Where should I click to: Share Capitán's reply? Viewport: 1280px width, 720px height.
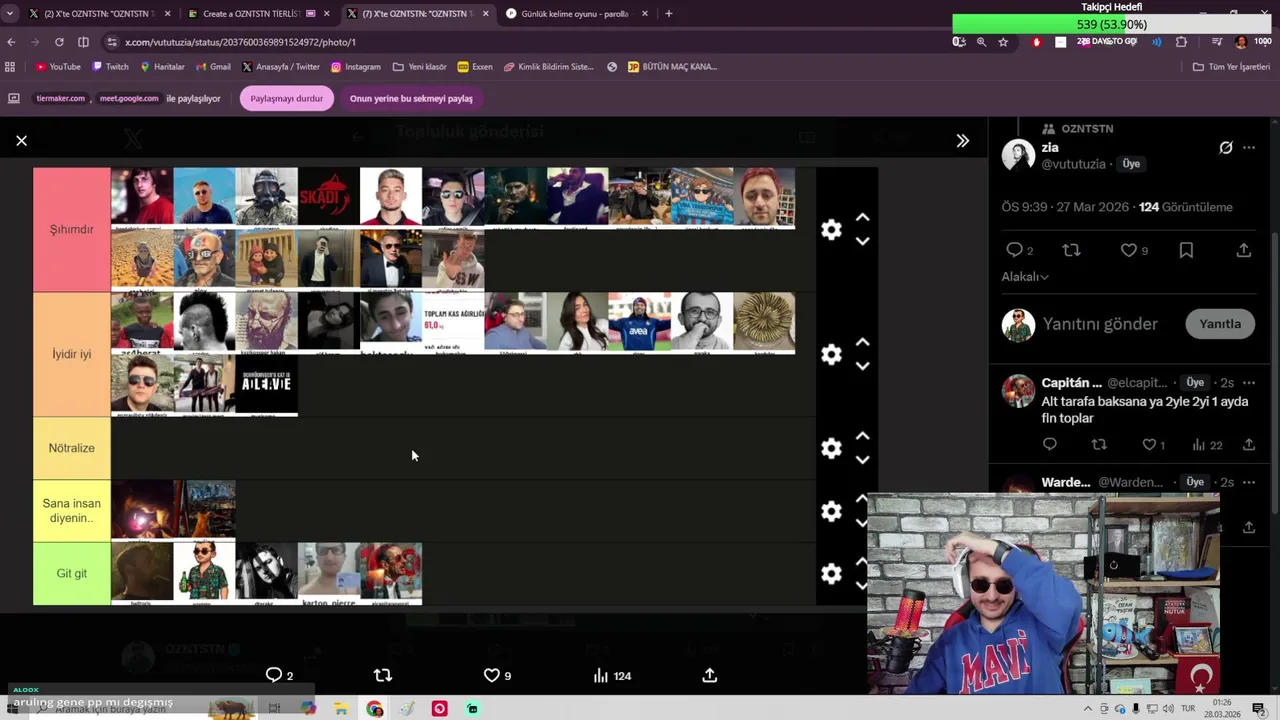tap(1249, 445)
